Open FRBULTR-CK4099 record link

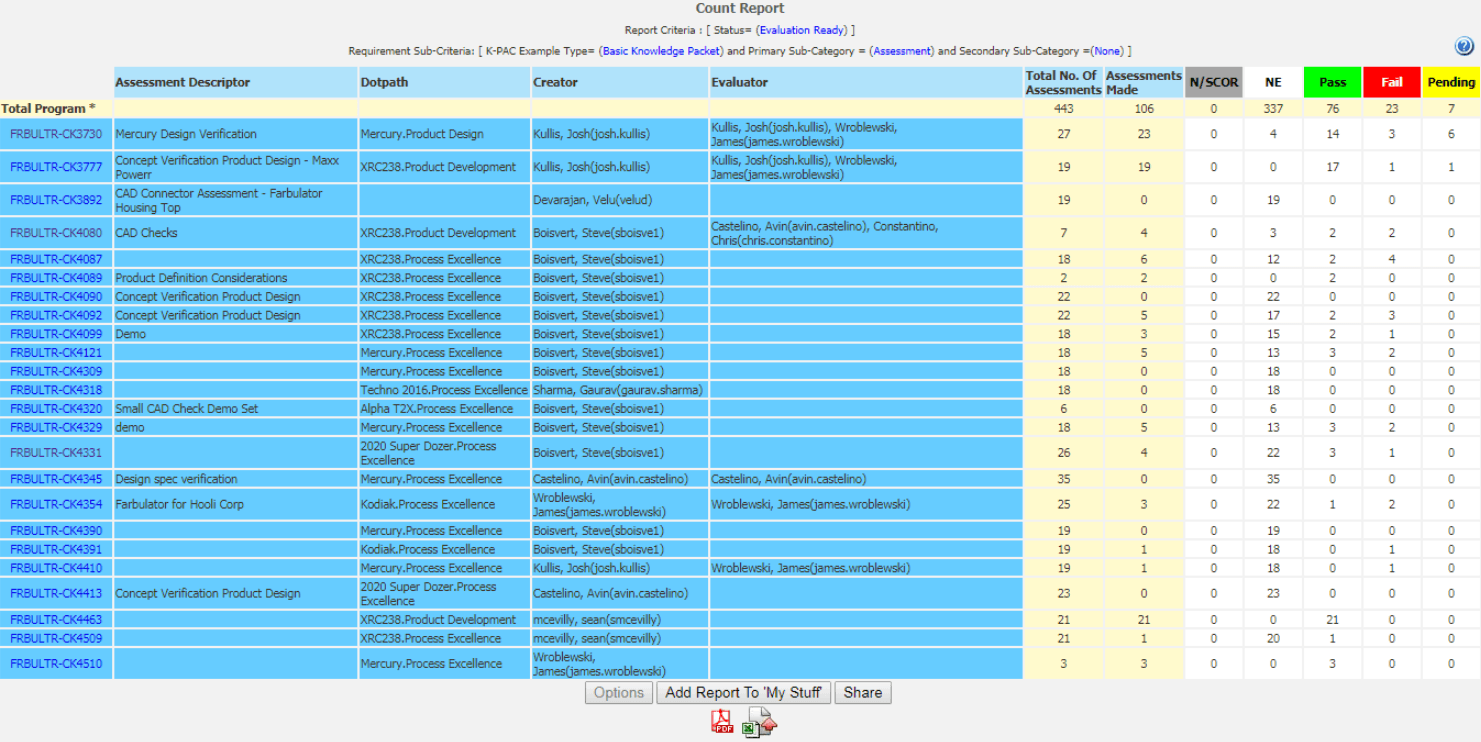[56, 334]
